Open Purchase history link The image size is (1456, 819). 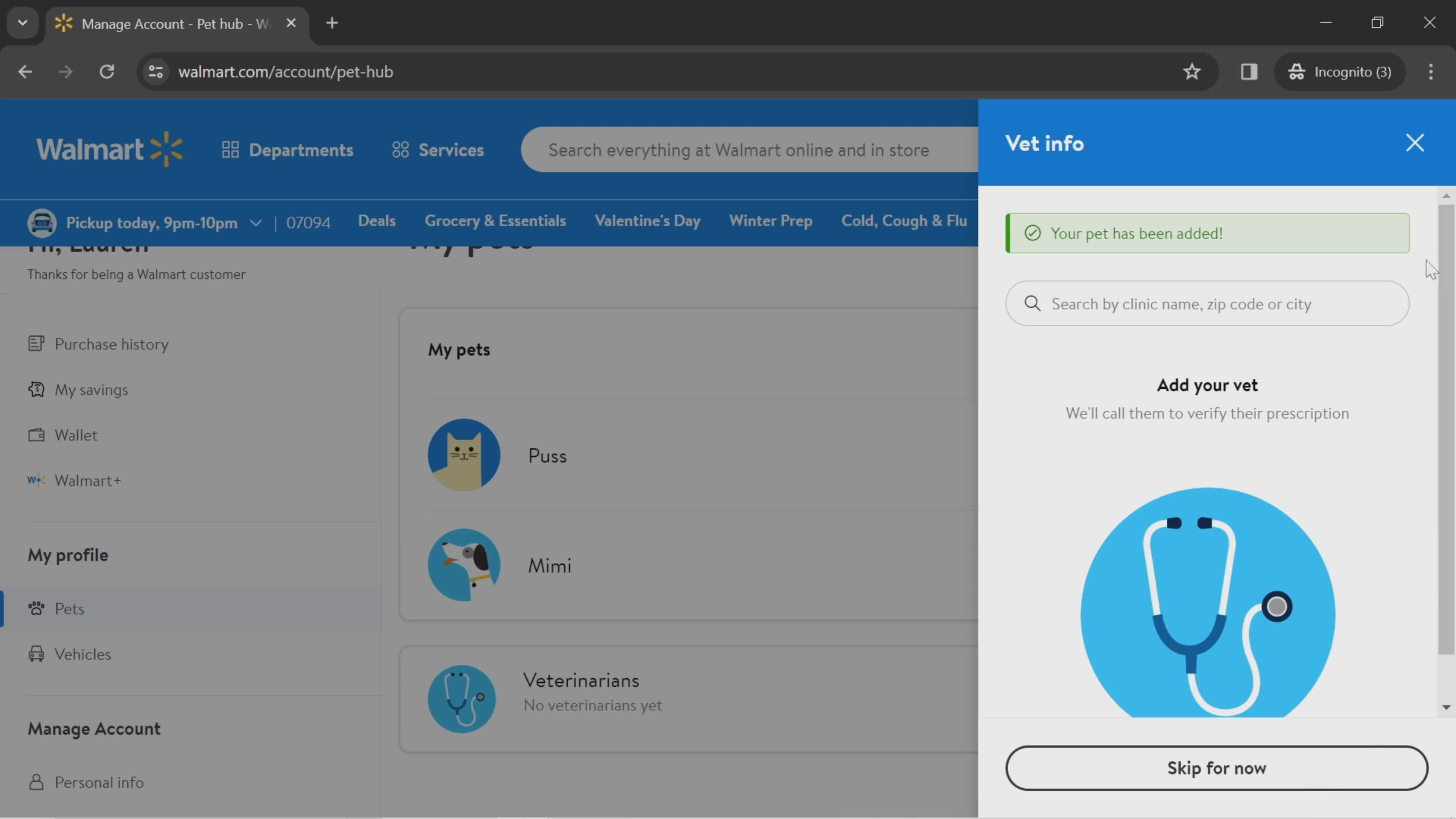(x=111, y=344)
